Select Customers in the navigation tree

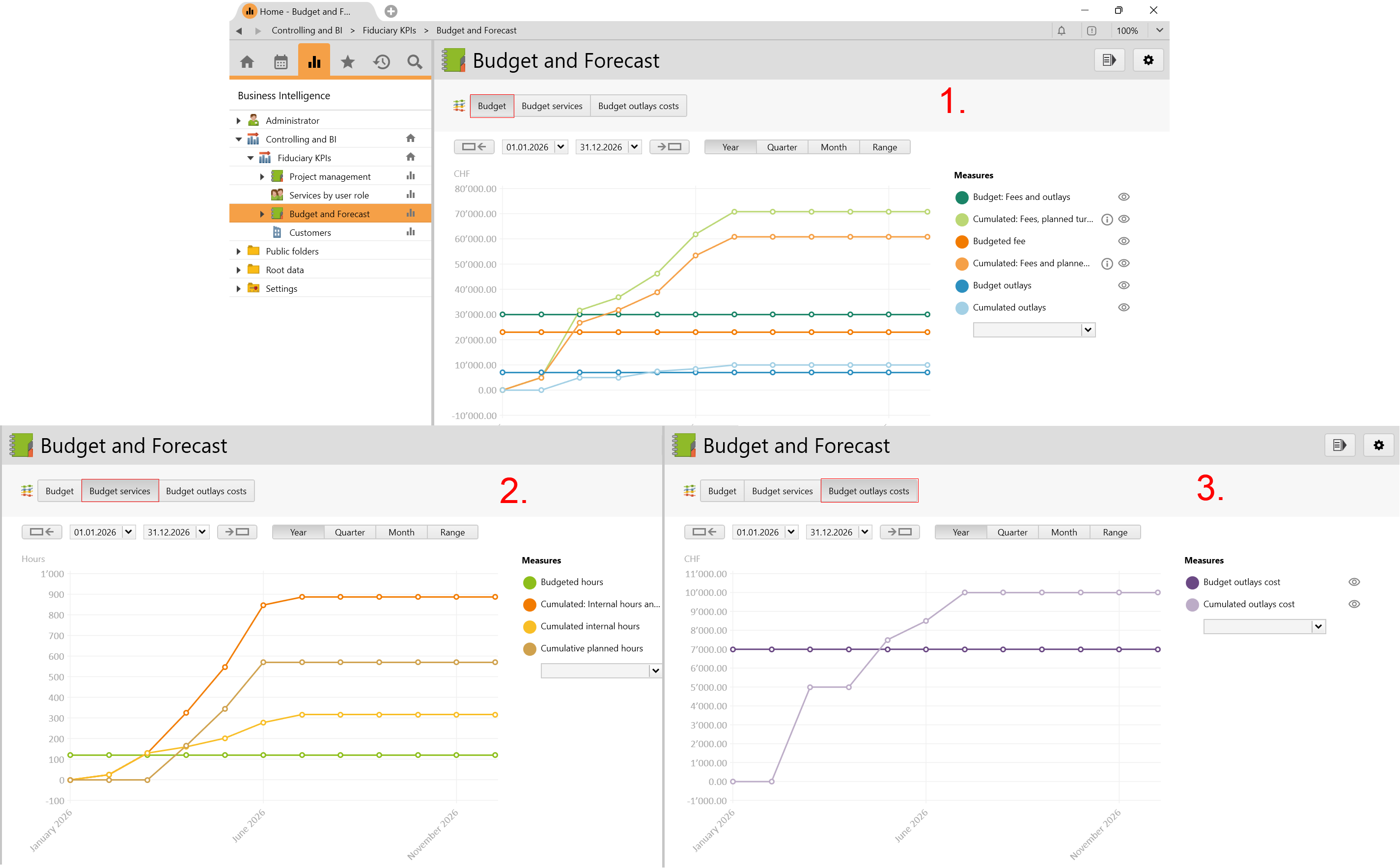click(310, 232)
